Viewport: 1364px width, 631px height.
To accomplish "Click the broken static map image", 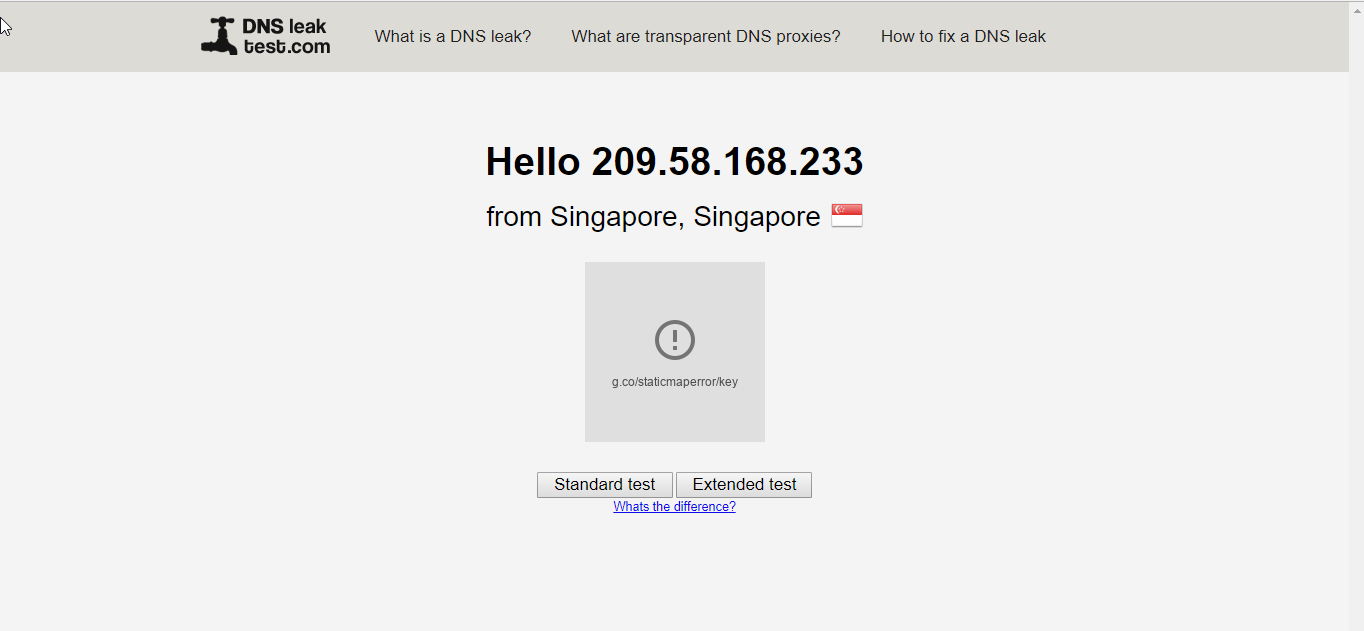I will pyautogui.click(x=675, y=352).
